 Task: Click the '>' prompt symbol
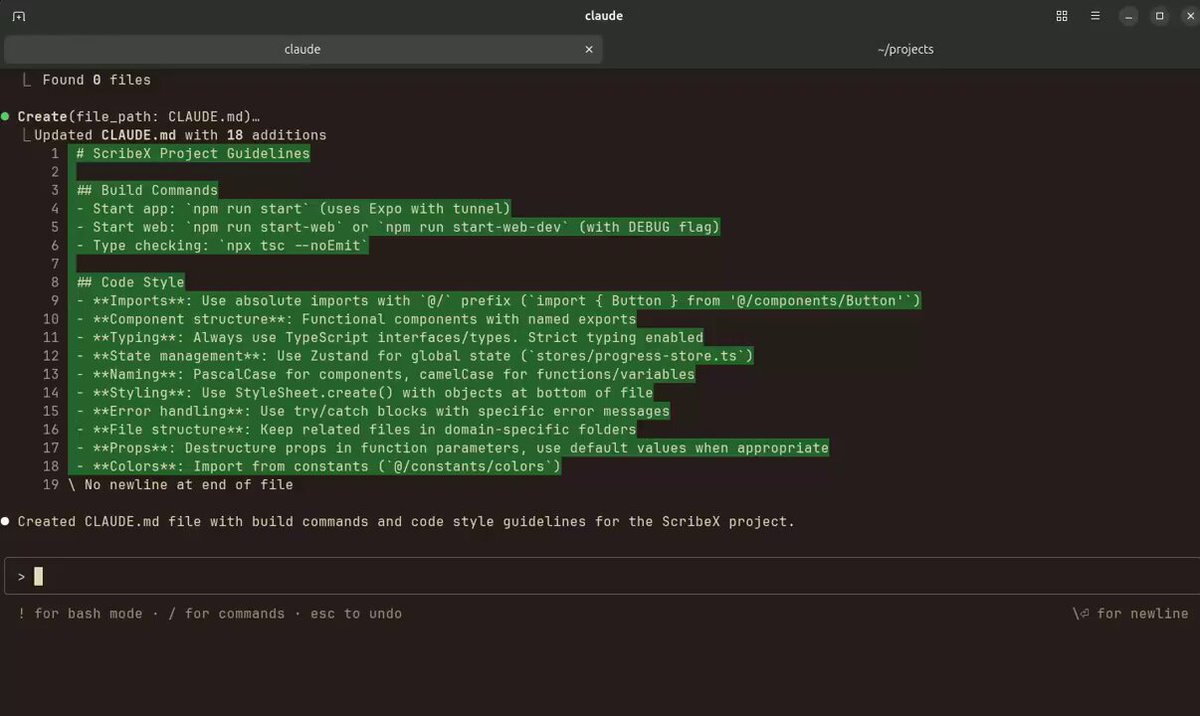point(21,577)
